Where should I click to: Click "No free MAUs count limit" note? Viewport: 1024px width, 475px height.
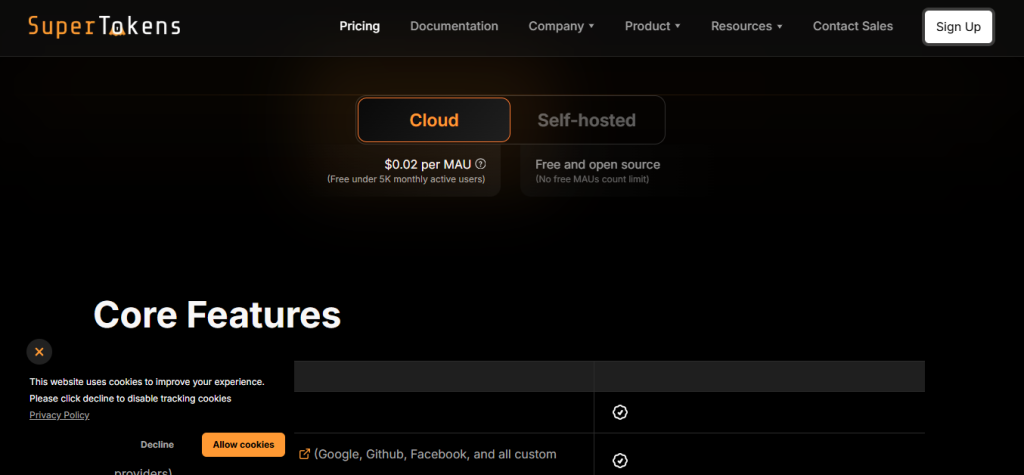click(x=592, y=179)
